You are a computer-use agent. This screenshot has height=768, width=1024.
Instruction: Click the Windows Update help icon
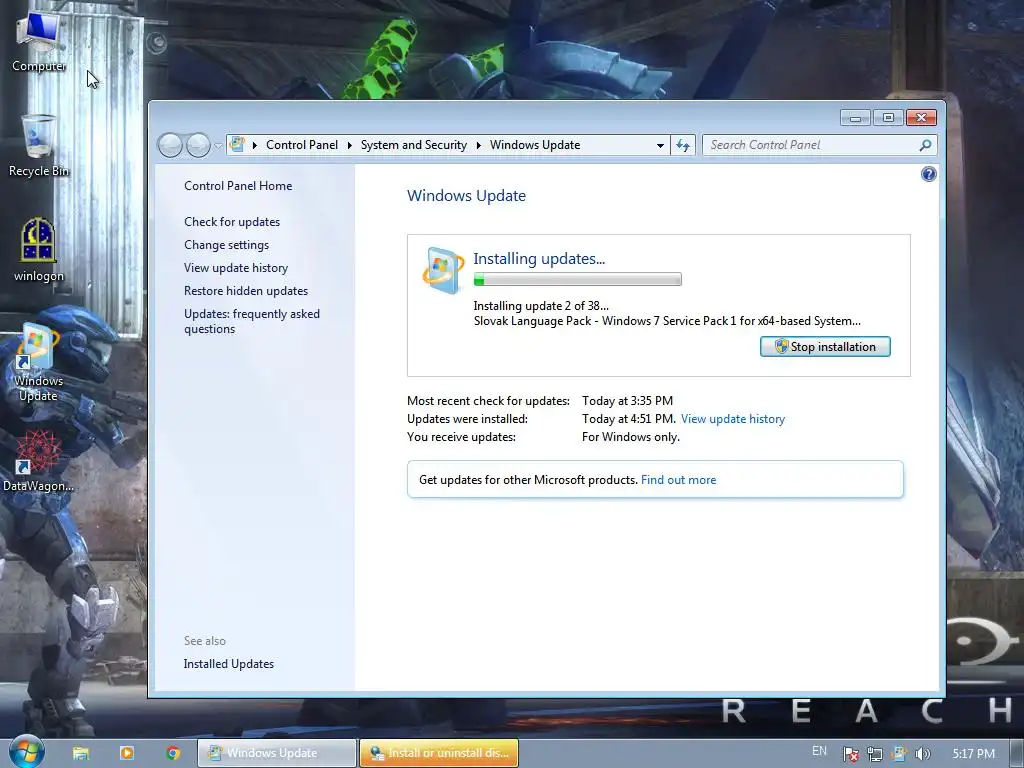pyautogui.click(x=928, y=174)
